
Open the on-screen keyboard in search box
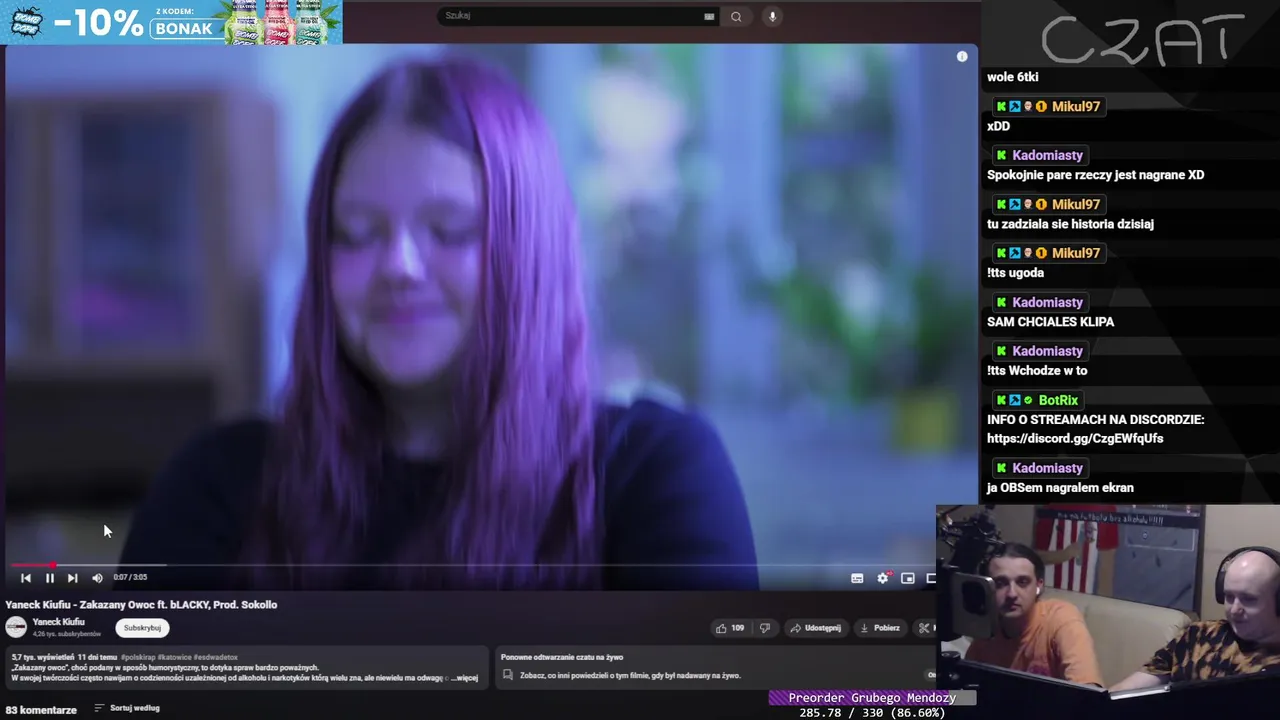pos(709,16)
